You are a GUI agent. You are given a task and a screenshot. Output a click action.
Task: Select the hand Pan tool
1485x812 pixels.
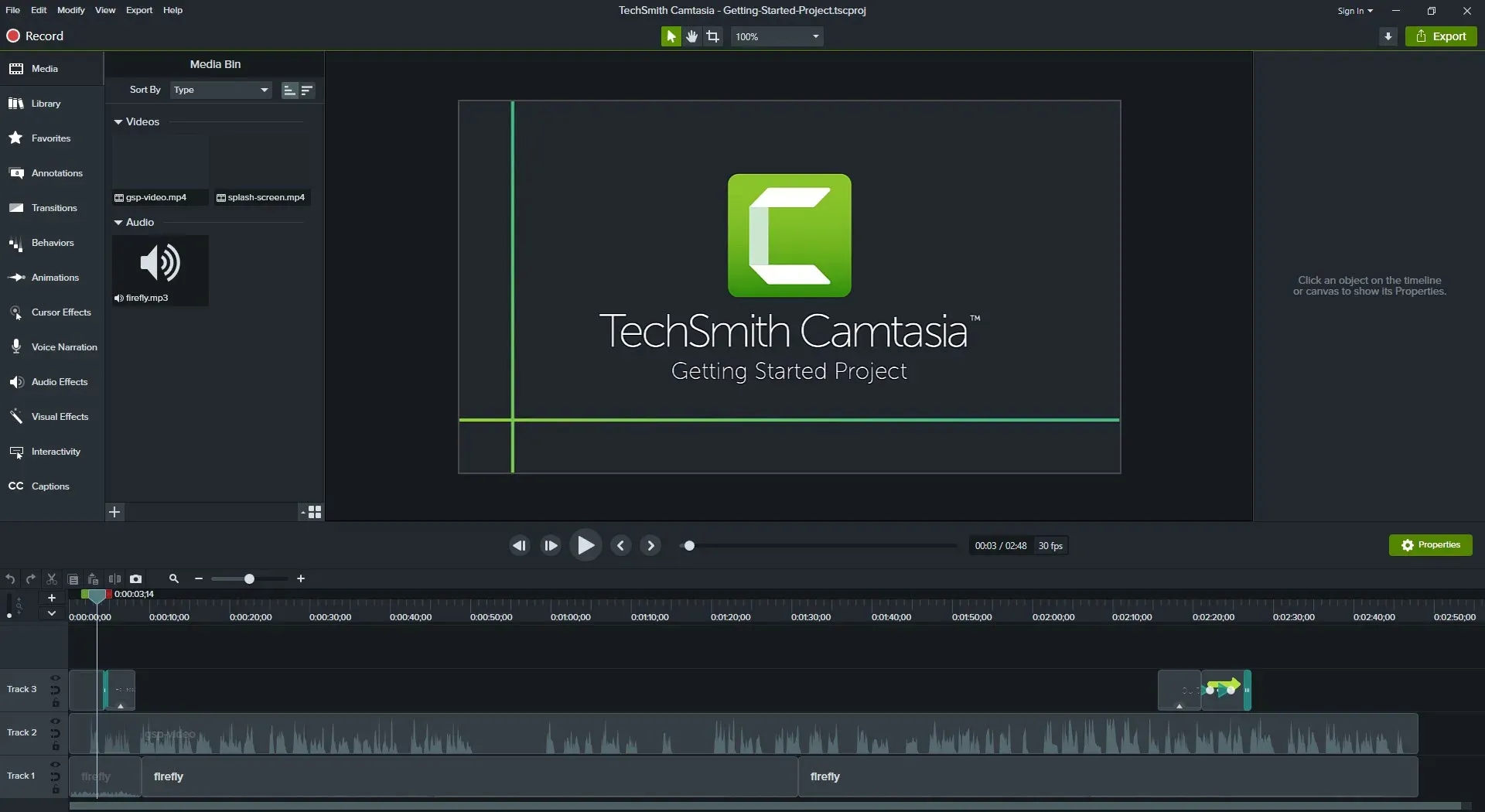[x=691, y=36]
